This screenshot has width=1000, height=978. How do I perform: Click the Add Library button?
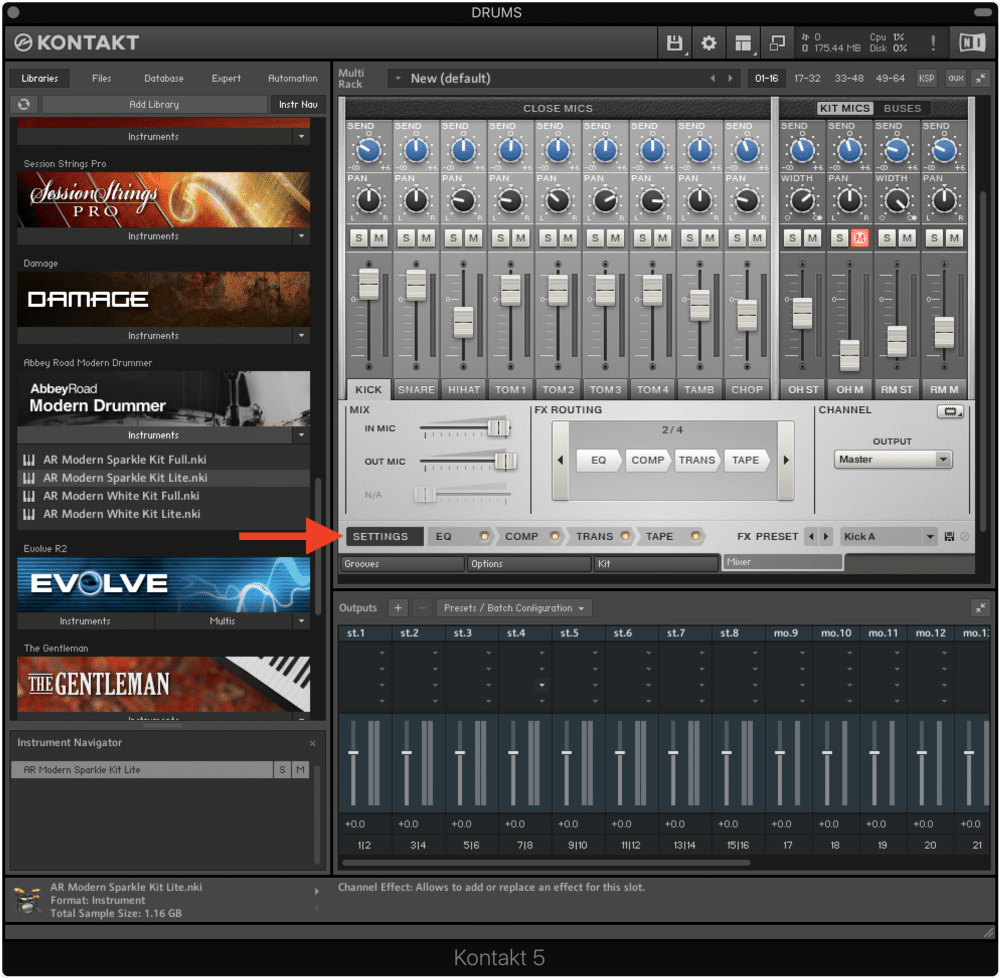154,105
